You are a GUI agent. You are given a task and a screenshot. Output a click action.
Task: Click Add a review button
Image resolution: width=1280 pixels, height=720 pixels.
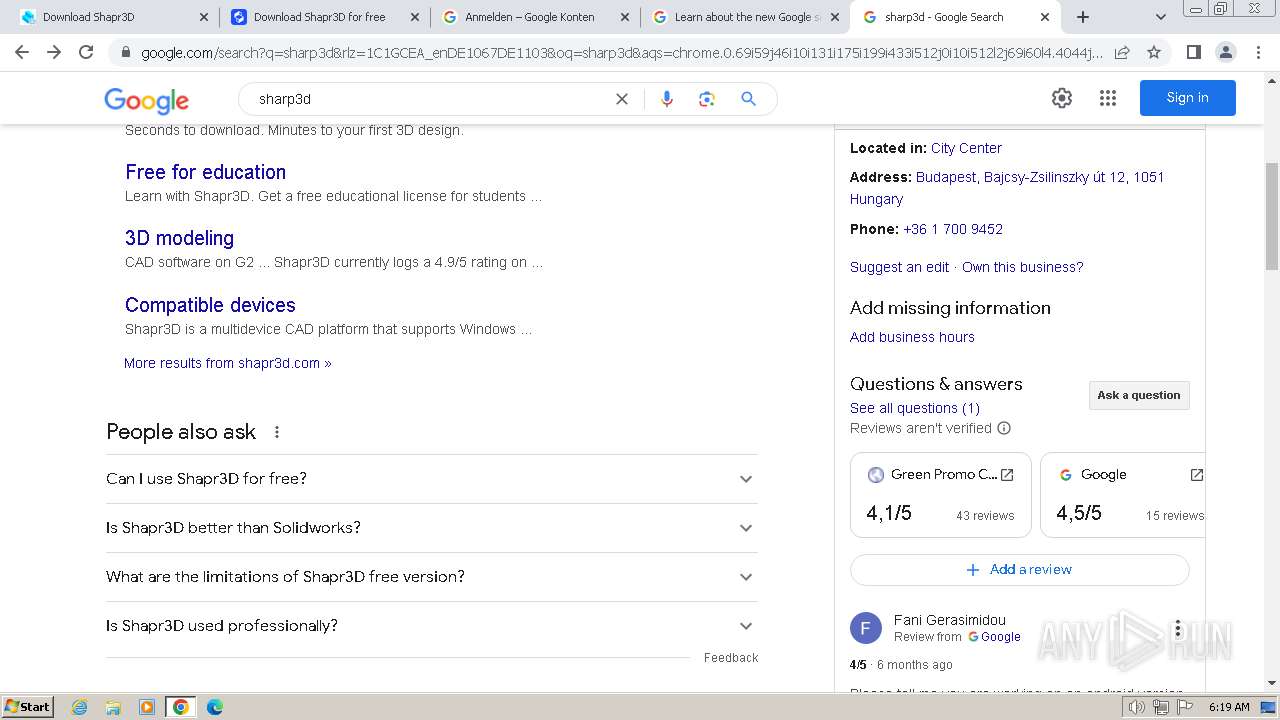1020,570
